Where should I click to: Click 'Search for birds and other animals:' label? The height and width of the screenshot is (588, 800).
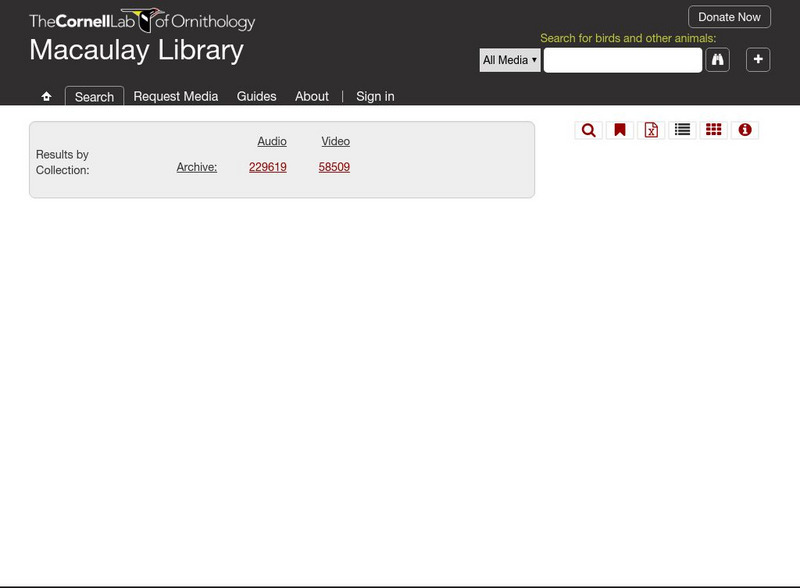(628, 38)
